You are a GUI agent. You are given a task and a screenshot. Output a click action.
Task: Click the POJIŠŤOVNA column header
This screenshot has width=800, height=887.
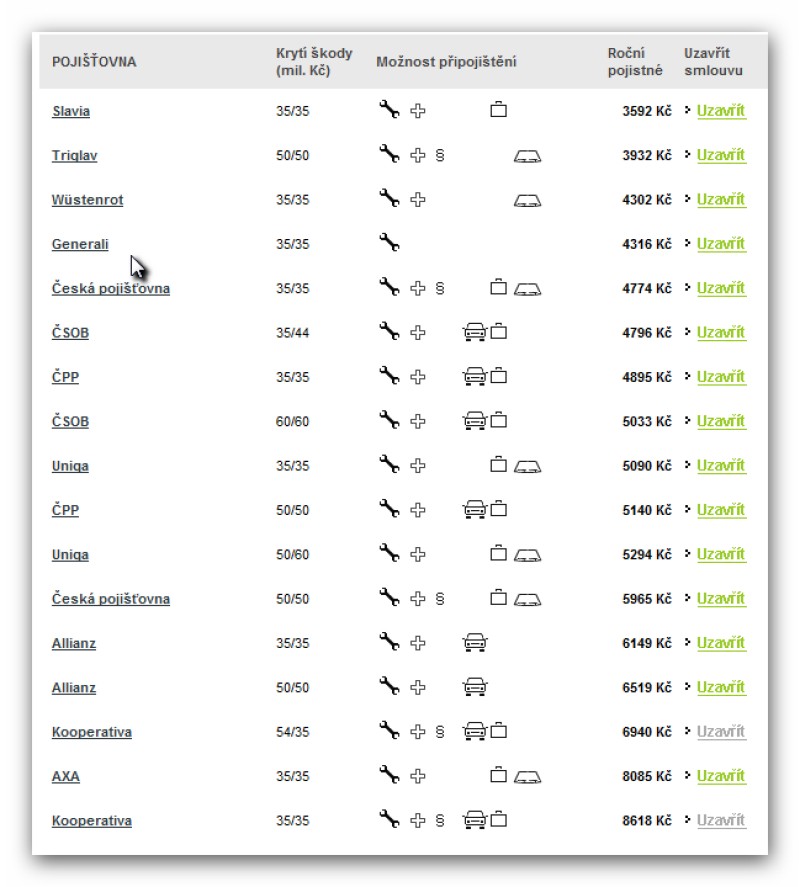pos(94,62)
